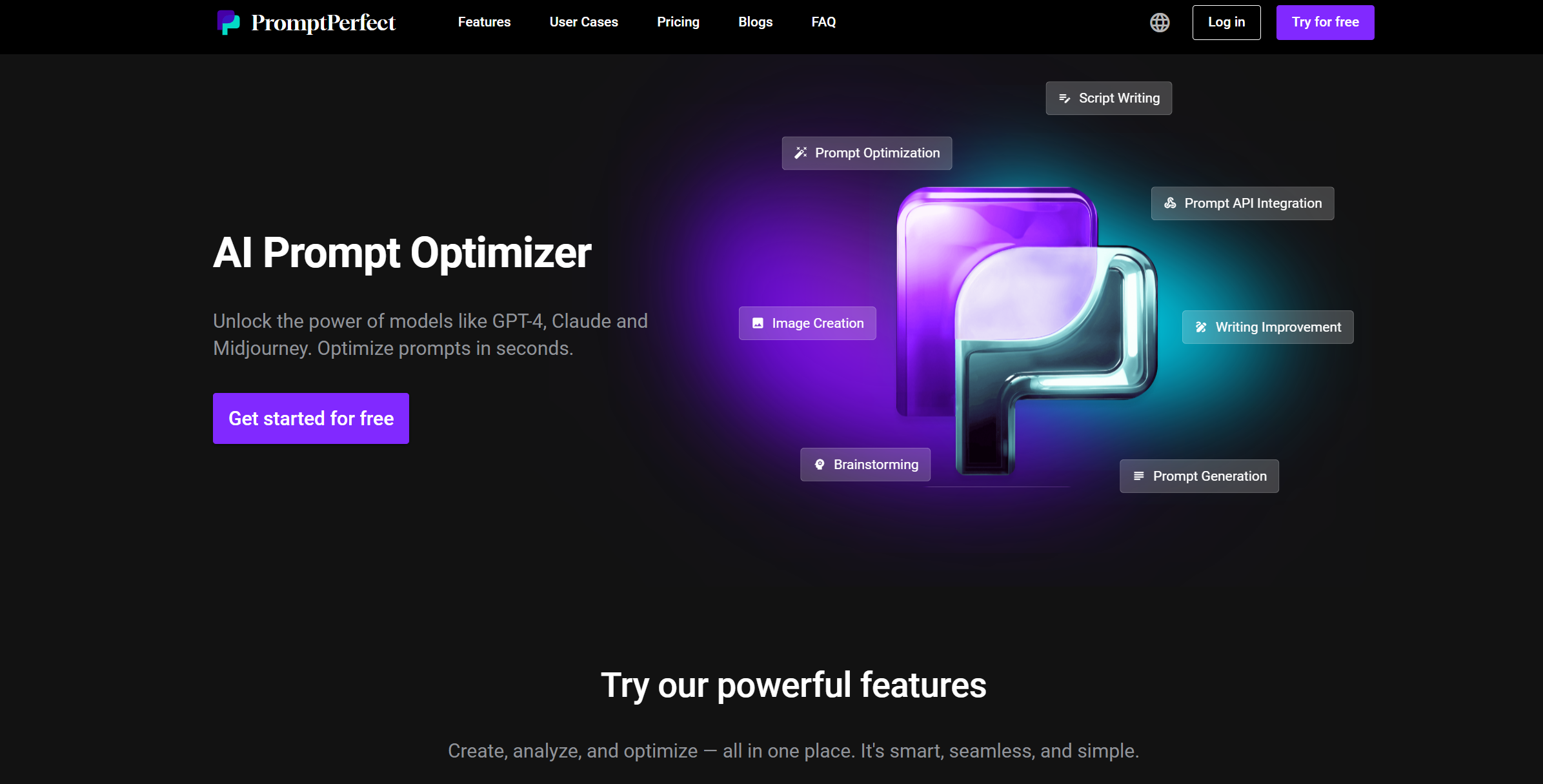Viewport: 1543px width, 784px height.
Task: Click the 'Create, analyze, and optimize' tagline
Action: (793, 750)
